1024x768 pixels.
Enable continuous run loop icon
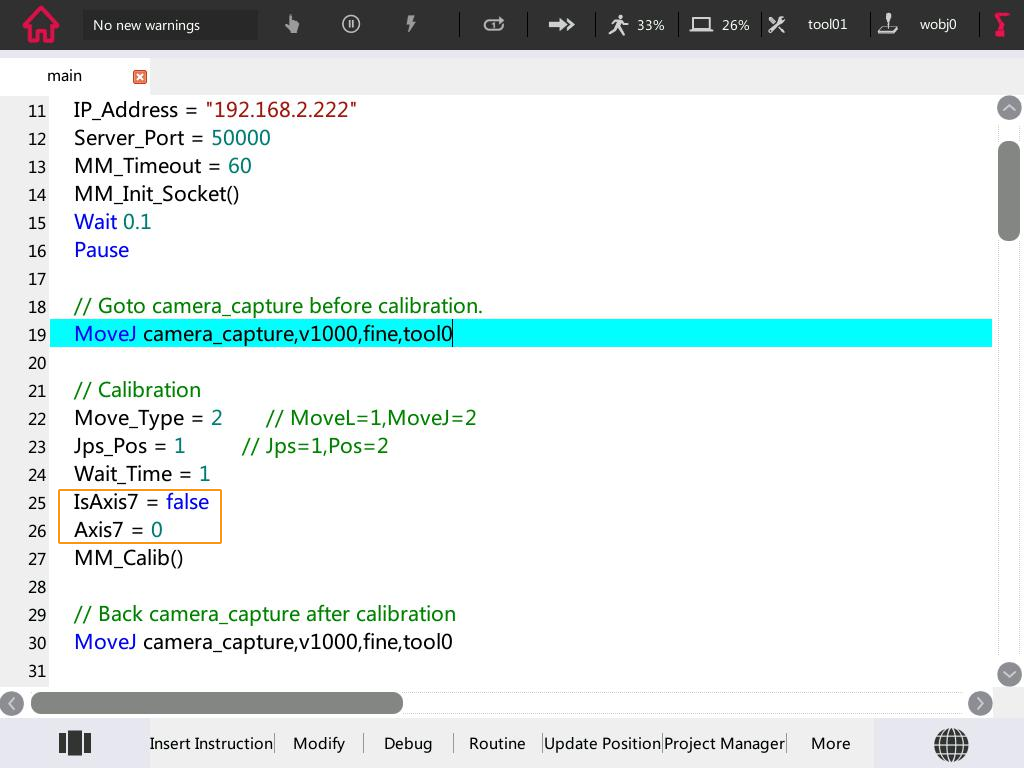493,24
